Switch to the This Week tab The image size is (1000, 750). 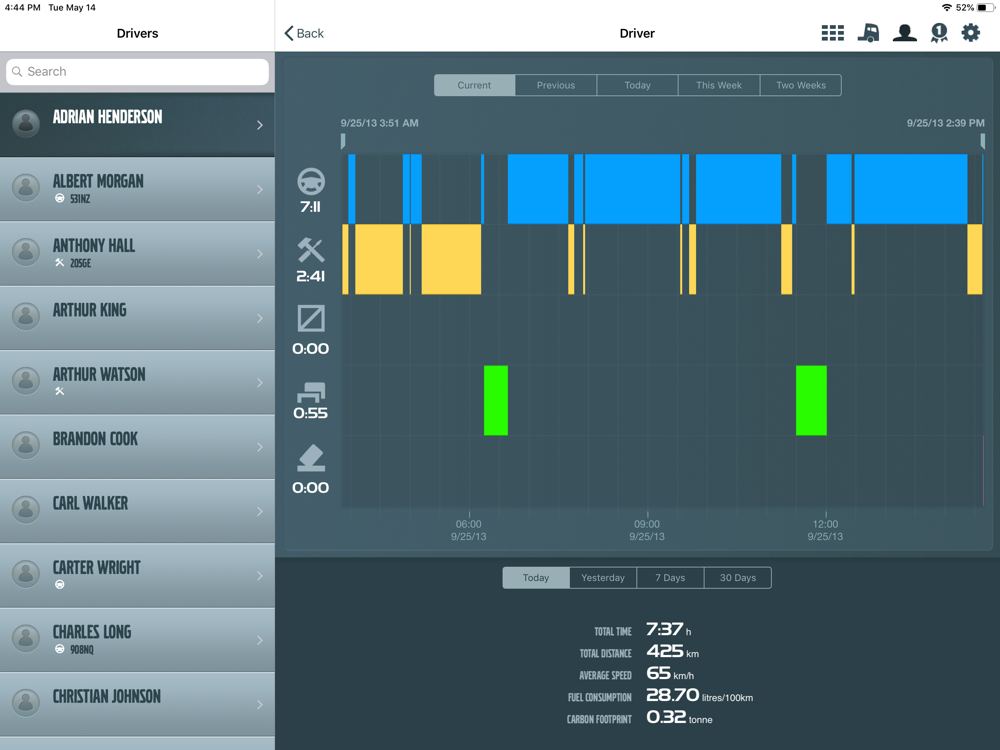(719, 85)
